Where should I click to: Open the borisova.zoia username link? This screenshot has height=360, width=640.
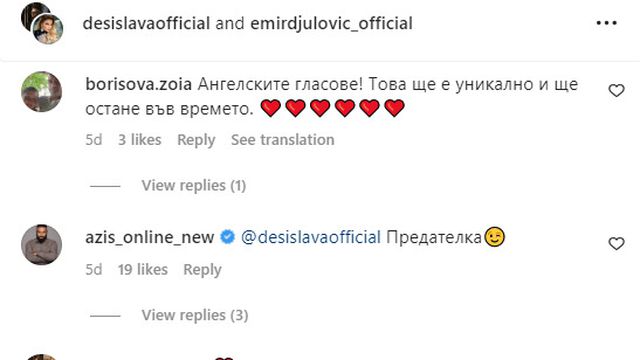pos(138,84)
